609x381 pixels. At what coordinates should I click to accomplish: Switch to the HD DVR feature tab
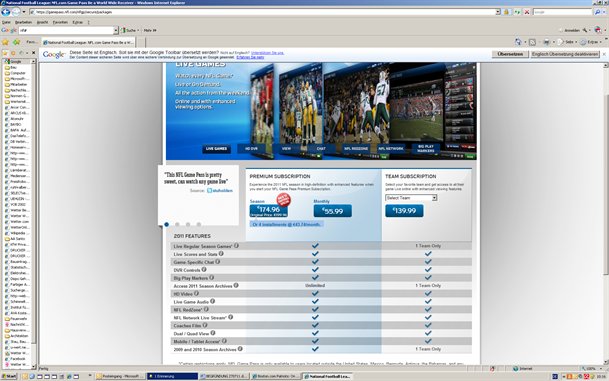(251, 149)
